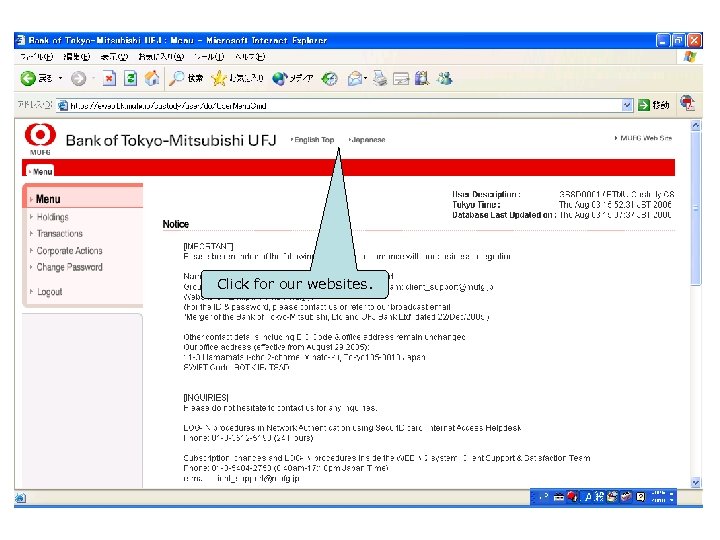Open History with the clock icon
720x540 pixels.
tap(329, 79)
